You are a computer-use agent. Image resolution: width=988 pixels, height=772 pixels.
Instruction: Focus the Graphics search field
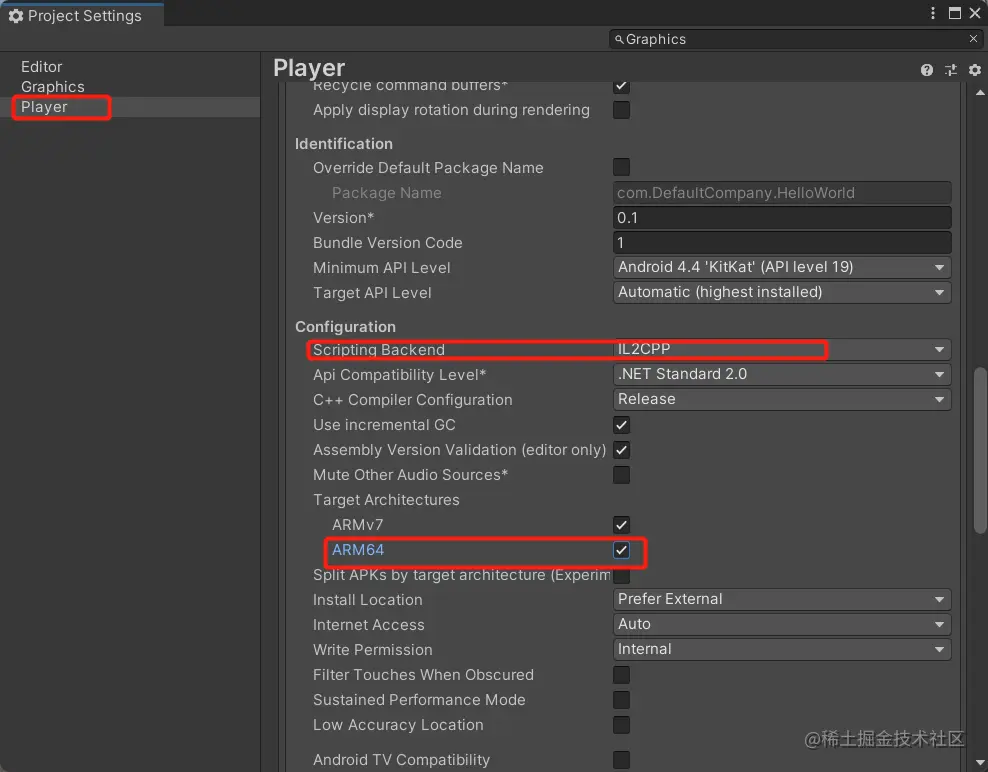click(795, 39)
